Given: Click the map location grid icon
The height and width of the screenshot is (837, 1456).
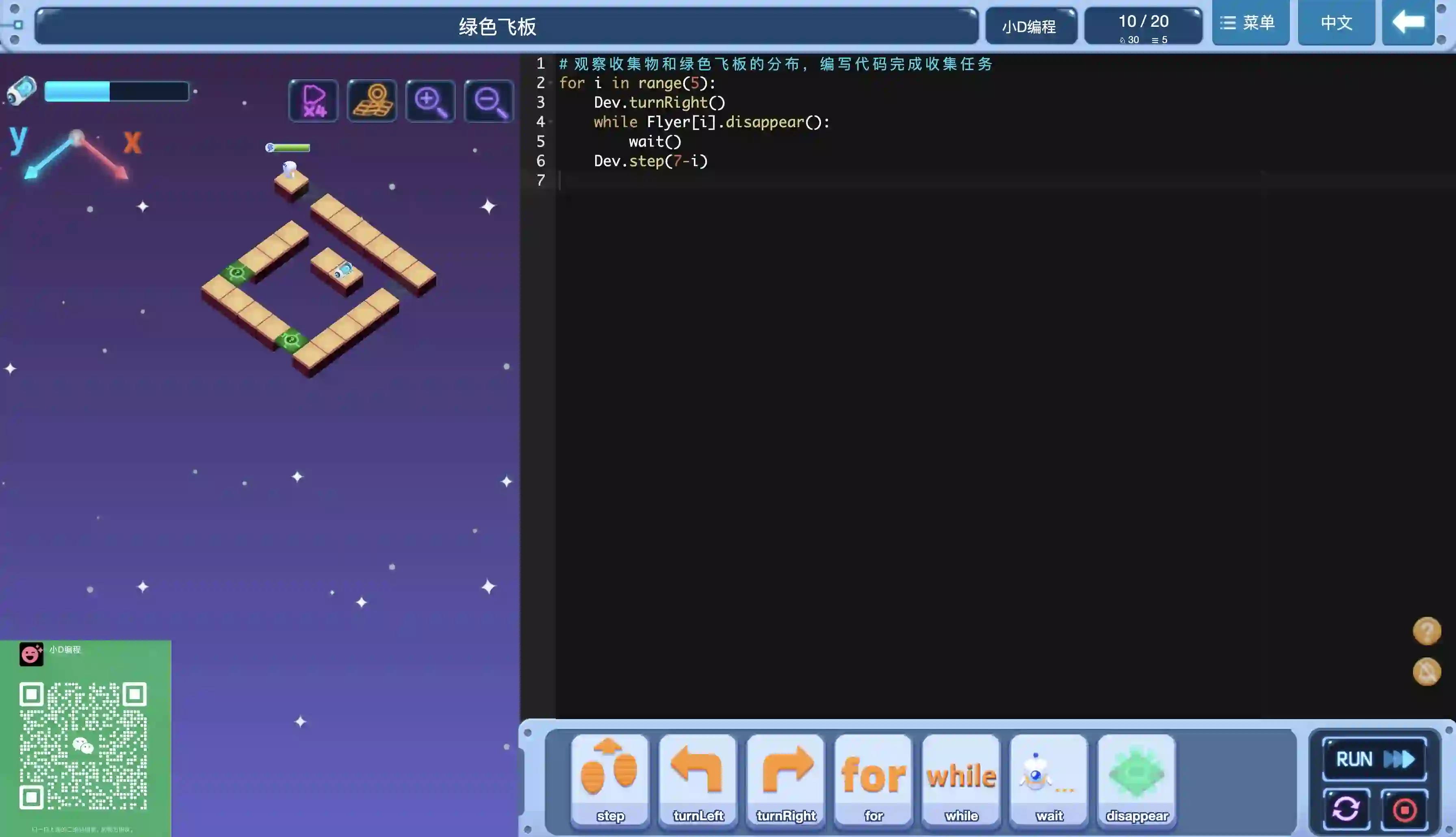Looking at the screenshot, I should coord(372,101).
